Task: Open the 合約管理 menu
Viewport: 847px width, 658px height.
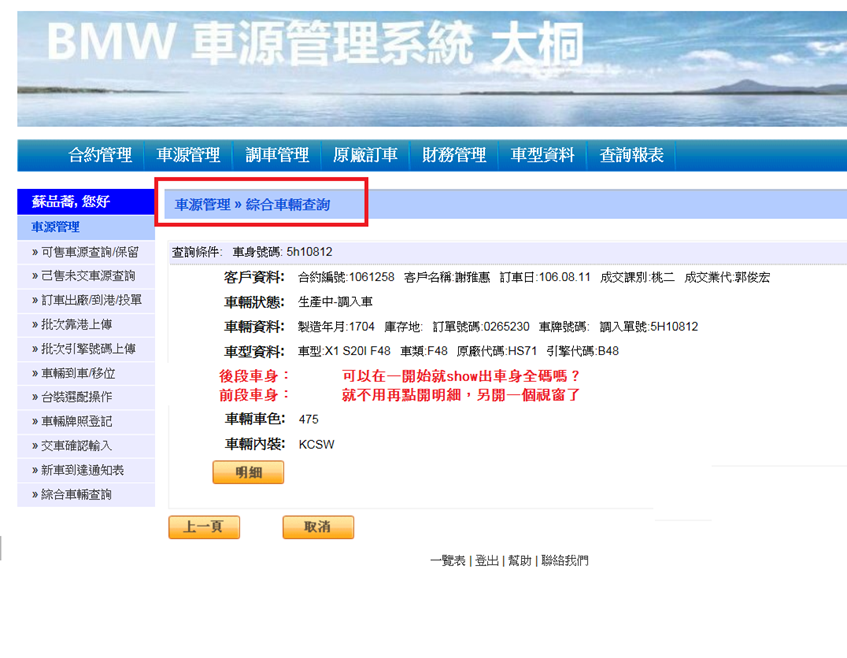Action: (100, 155)
